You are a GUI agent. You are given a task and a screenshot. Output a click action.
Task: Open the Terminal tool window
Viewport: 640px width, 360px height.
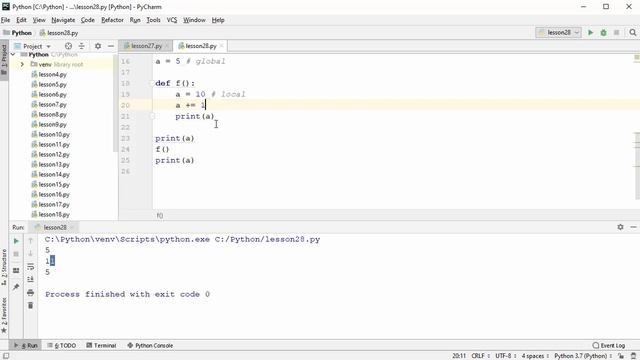pos(101,345)
